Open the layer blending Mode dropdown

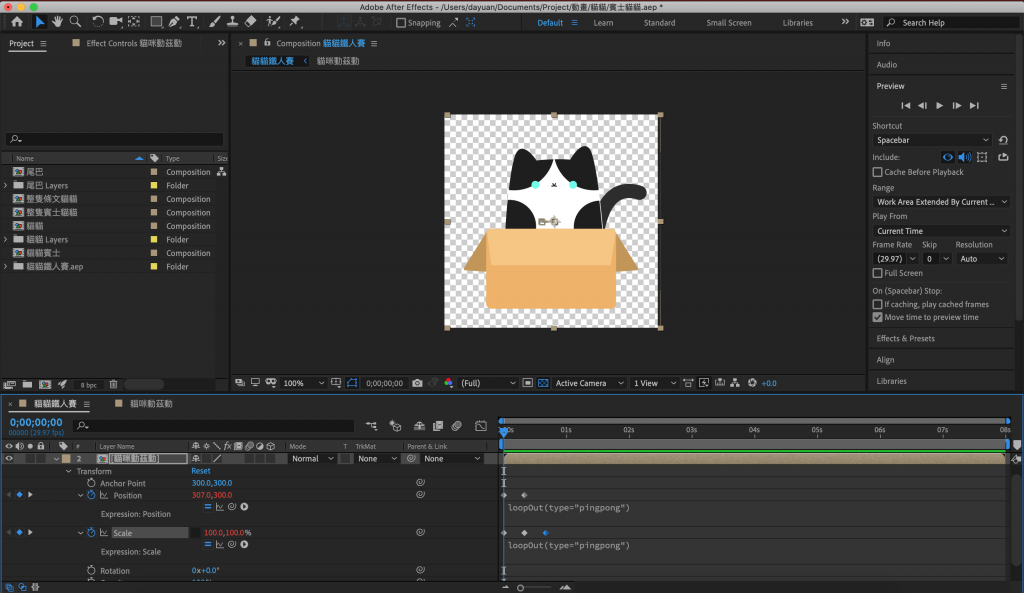pos(311,459)
